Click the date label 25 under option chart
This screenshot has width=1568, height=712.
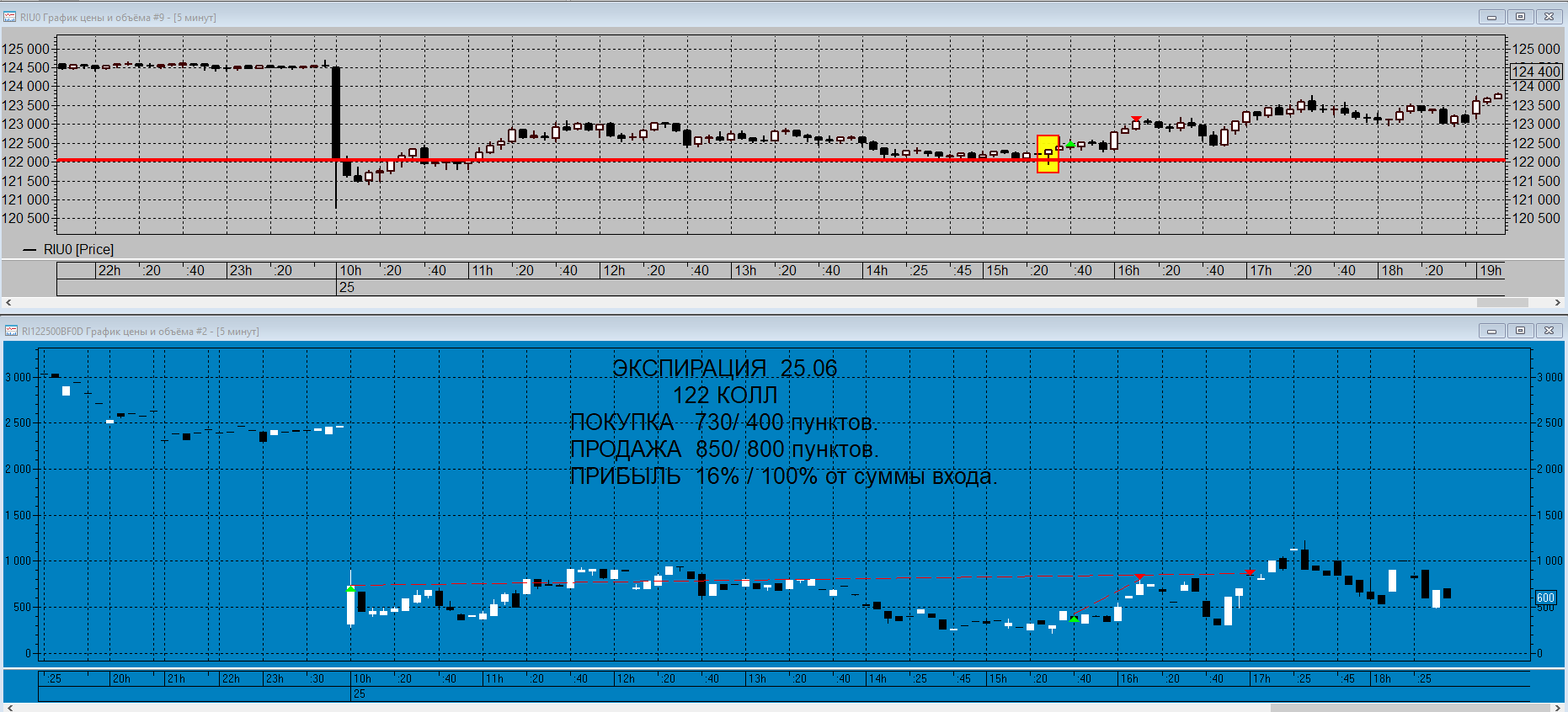point(360,693)
